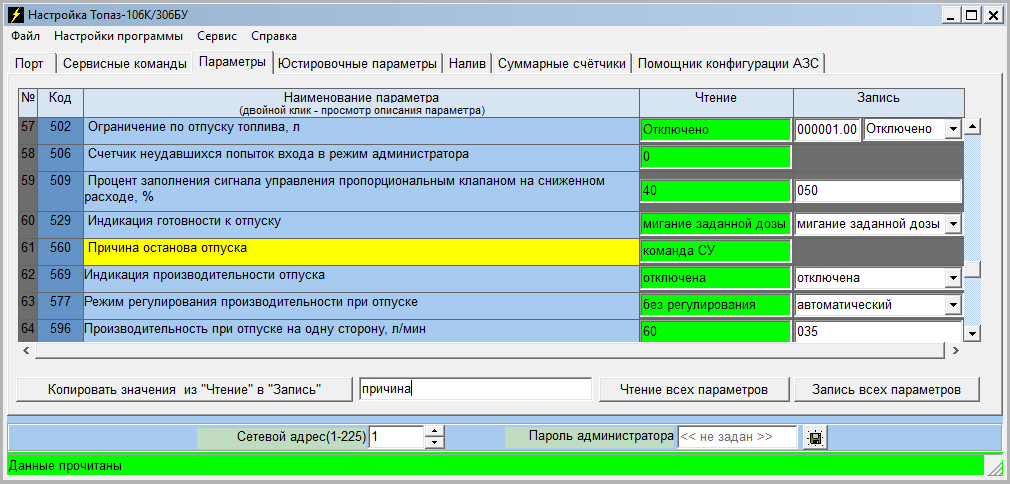Screen dimensions: 1010x484
Task: Click the Сетевой адрес input field
Action: [396, 437]
